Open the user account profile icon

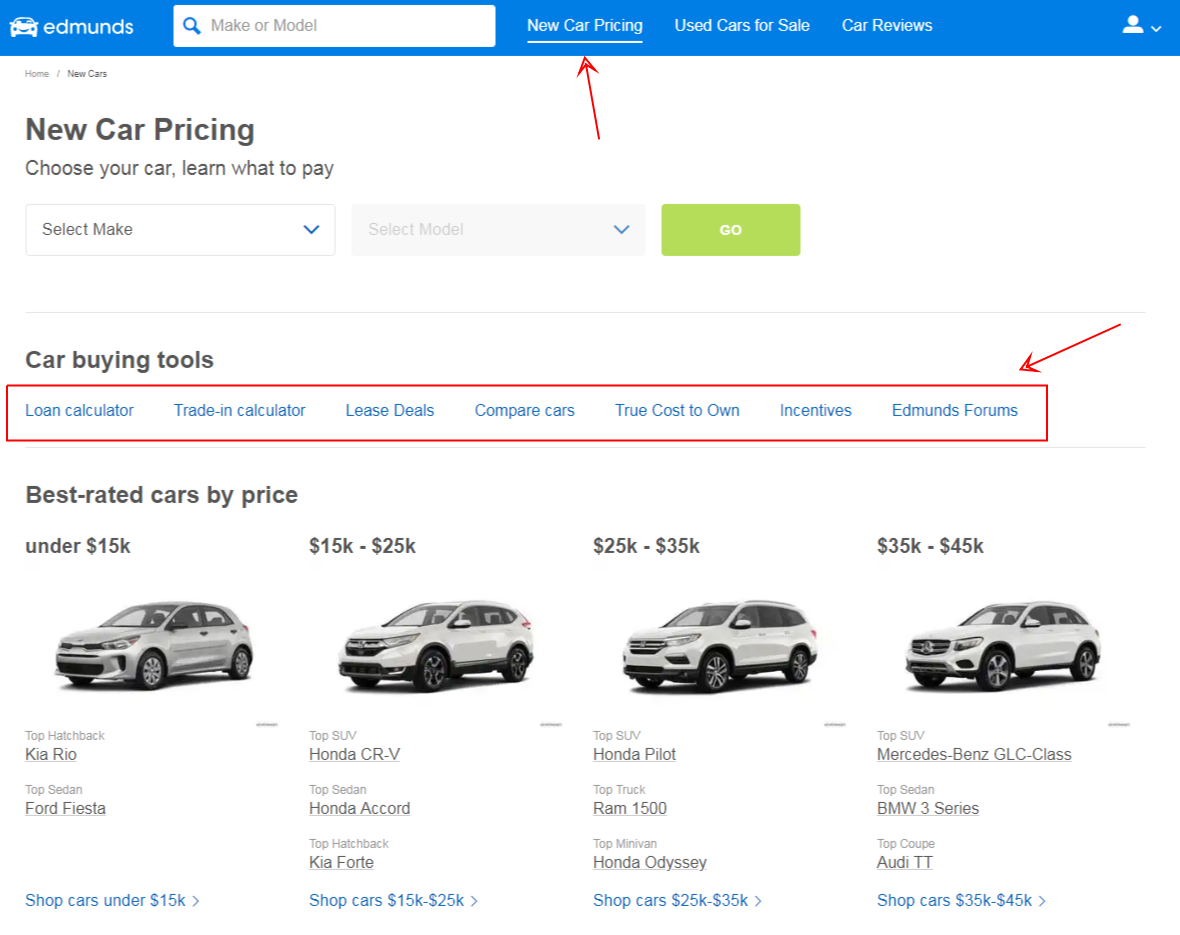[1133, 25]
